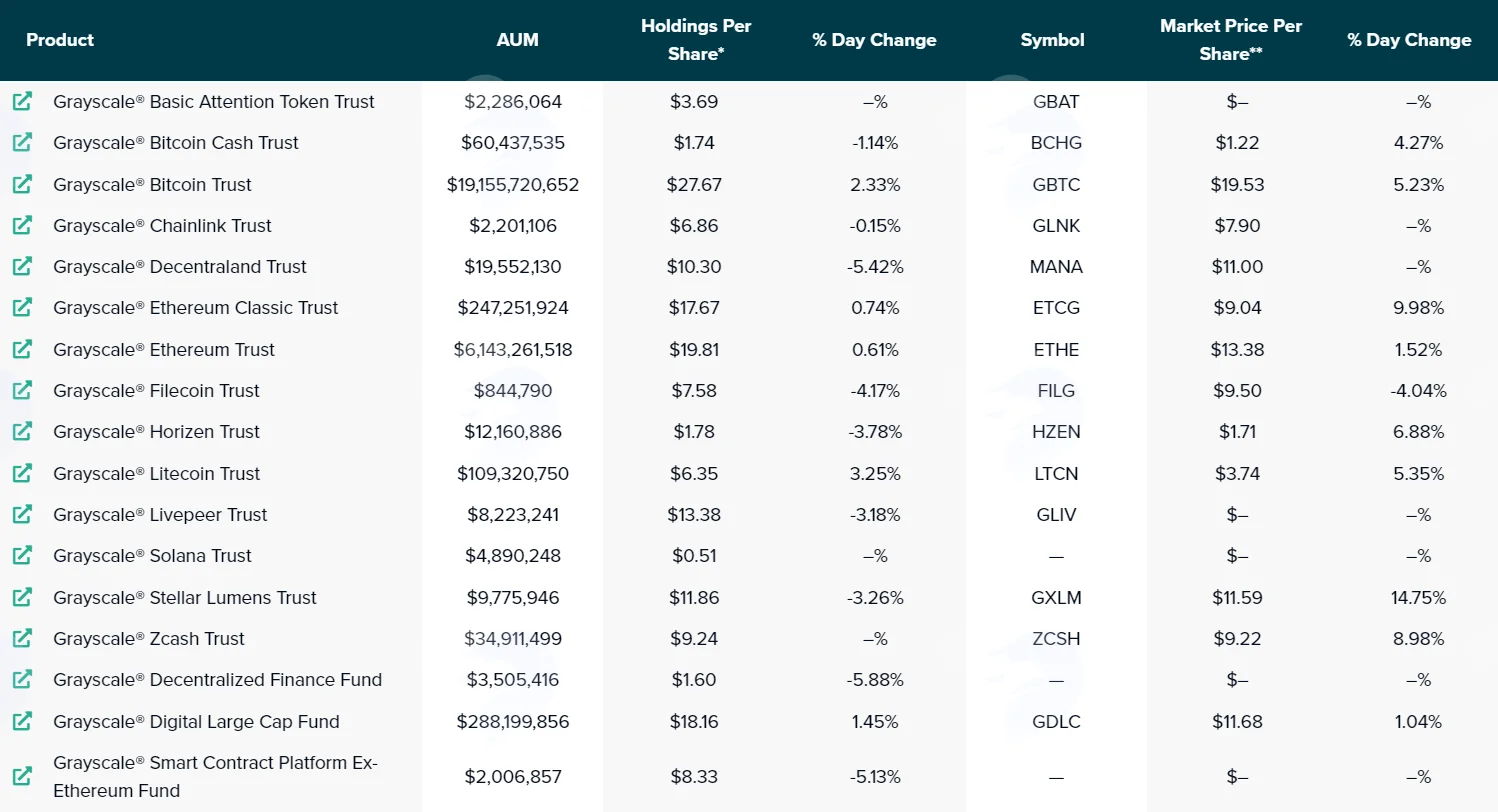Viewport: 1498px width, 812px height.
Task: Sort by the AUM column header
Action: pyautogui.click(x=517, y=40)
